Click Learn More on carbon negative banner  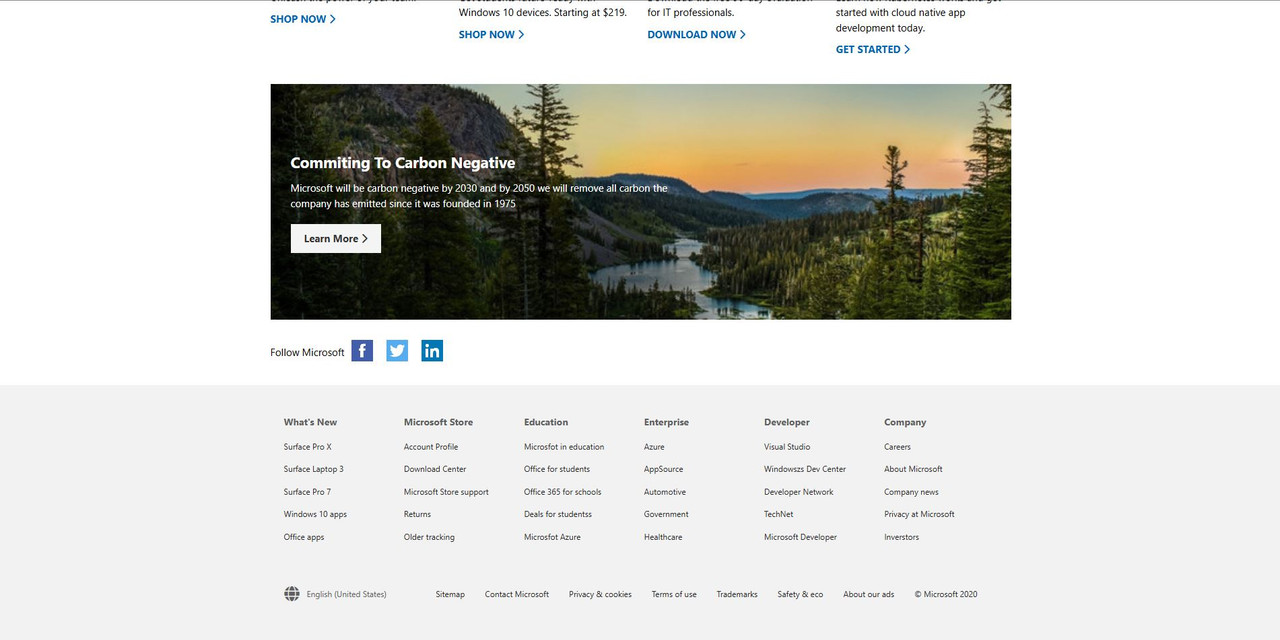coord(336,238)
